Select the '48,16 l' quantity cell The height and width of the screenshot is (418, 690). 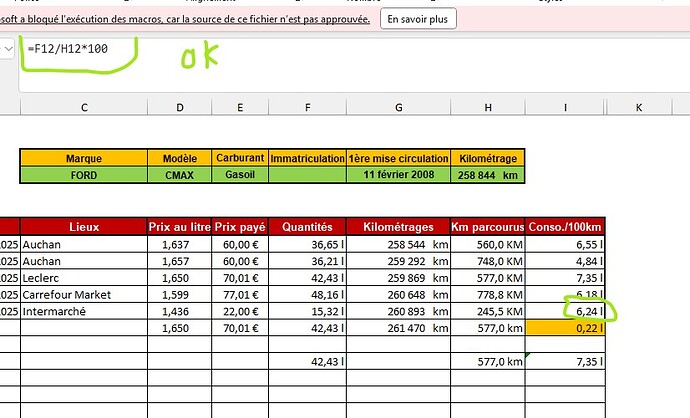point(308,295)
